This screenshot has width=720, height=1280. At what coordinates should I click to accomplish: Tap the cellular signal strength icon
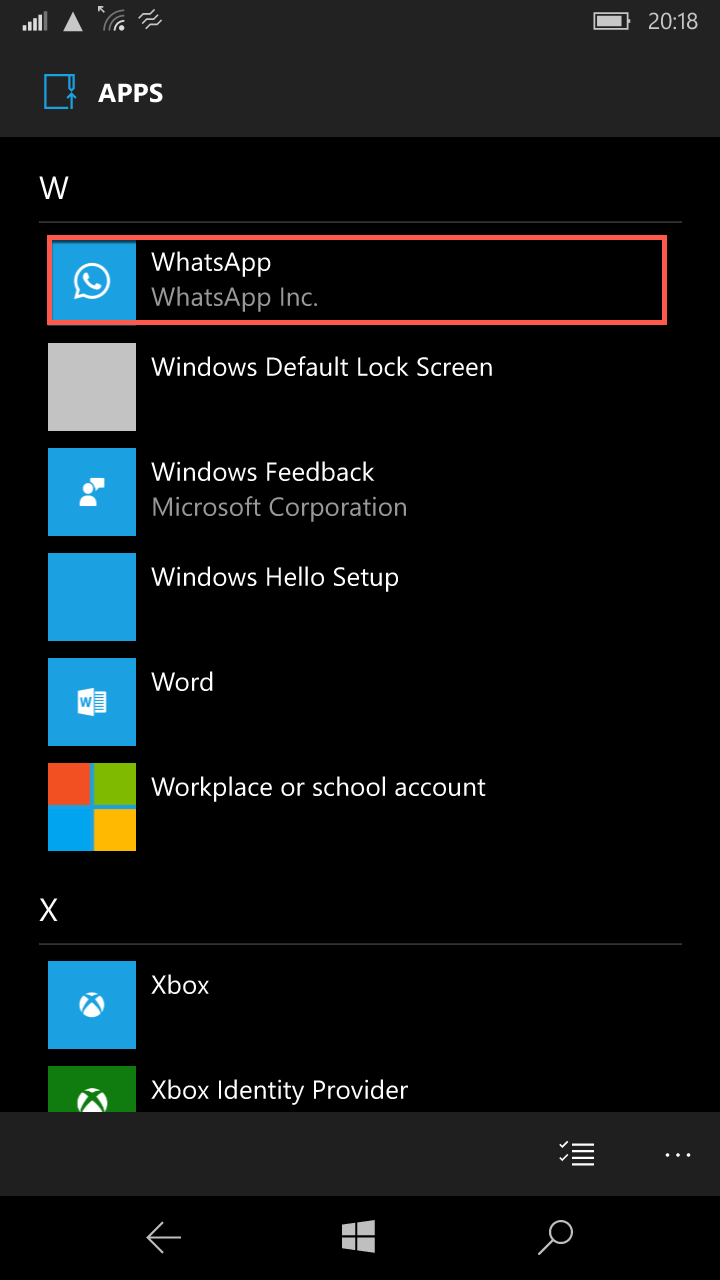35,21
